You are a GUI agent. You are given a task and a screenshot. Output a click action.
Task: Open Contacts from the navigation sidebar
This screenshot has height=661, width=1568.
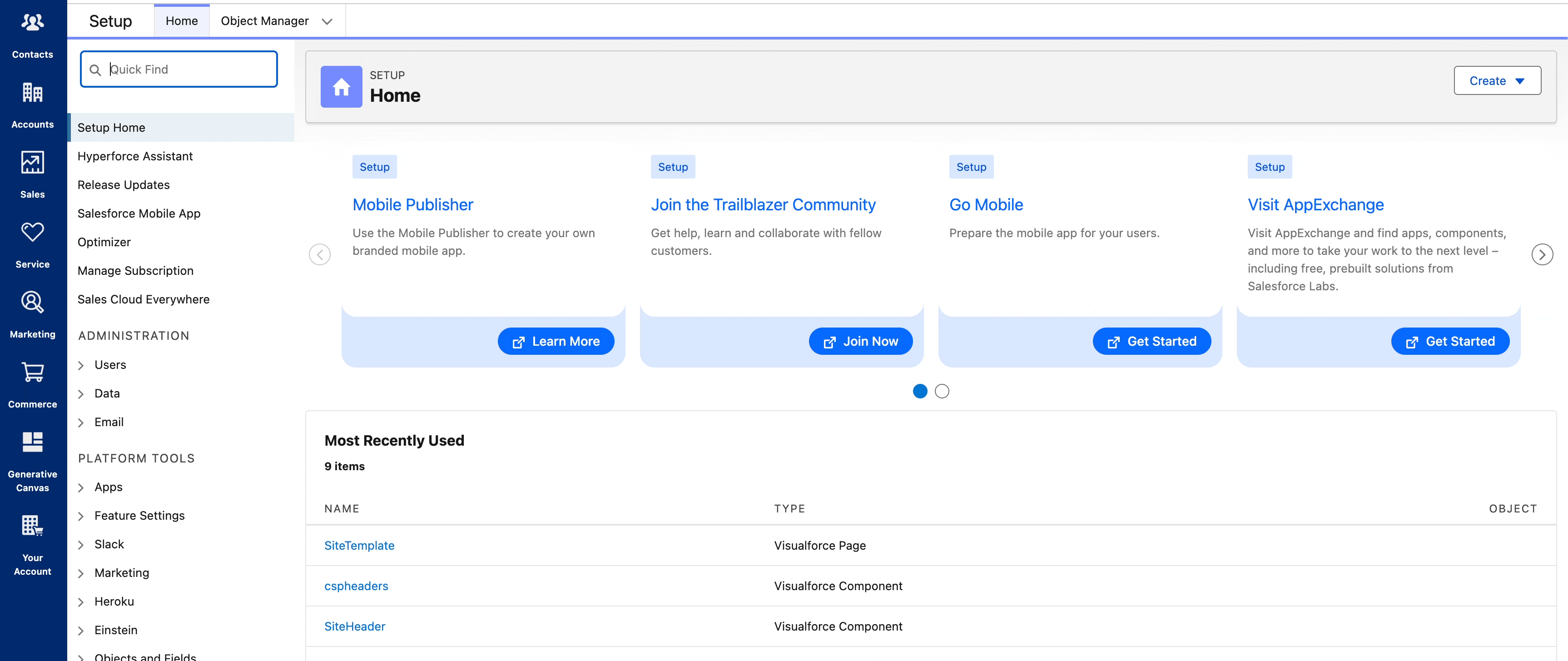pyautogui.click(x=32, y=21)
